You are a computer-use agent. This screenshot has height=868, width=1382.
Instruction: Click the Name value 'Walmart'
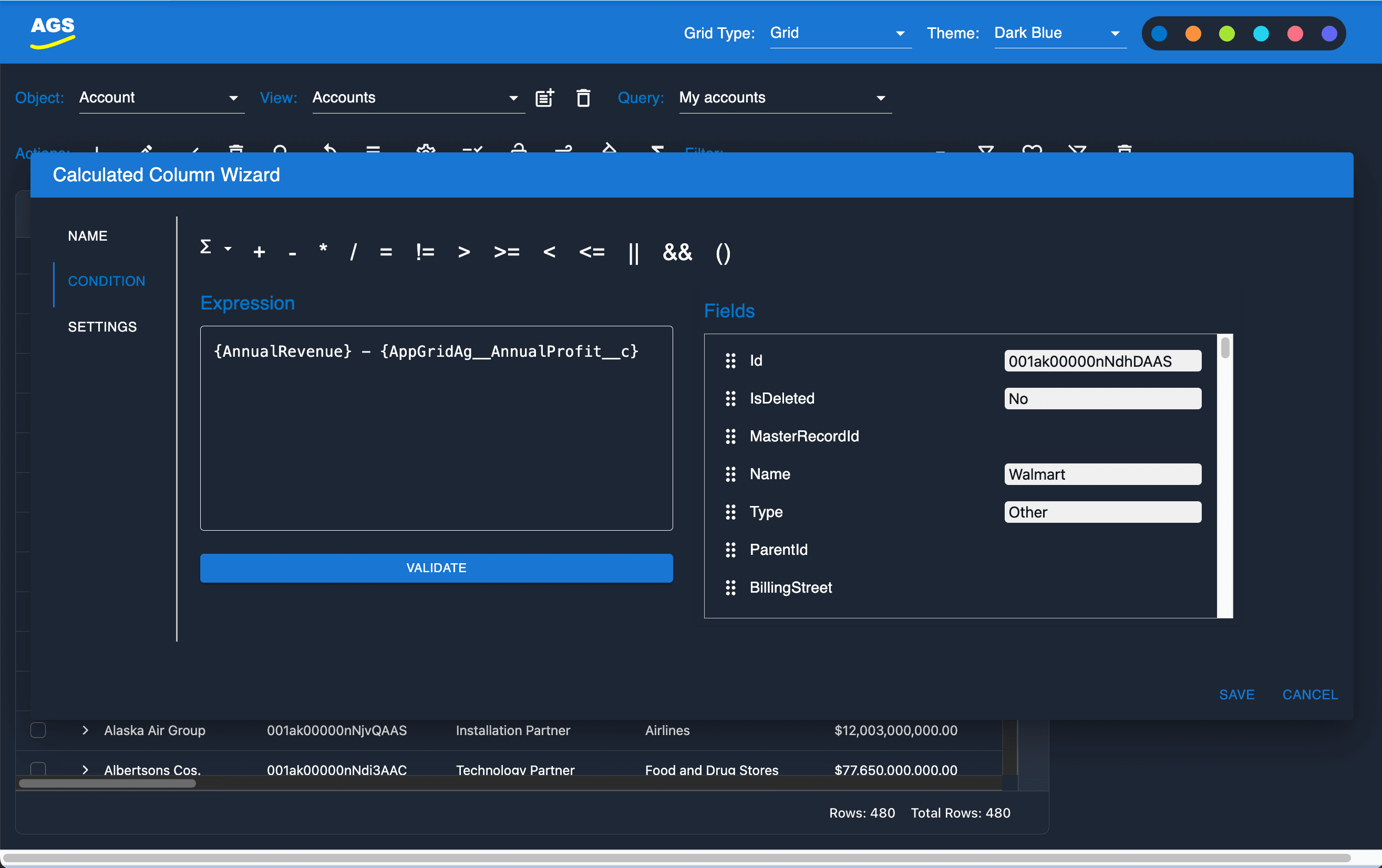[x=1102, y=474]
